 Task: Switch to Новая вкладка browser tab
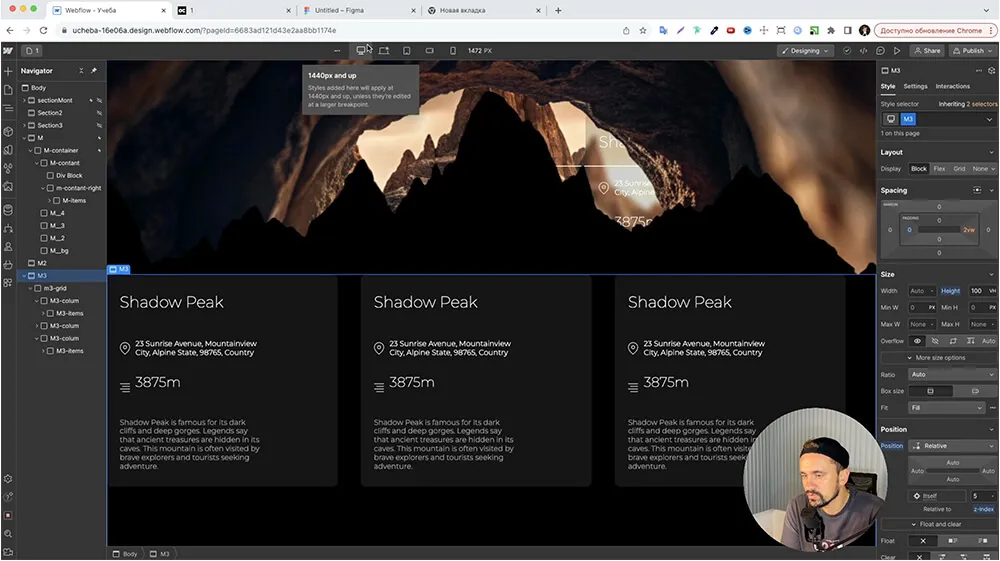point(483,10)
